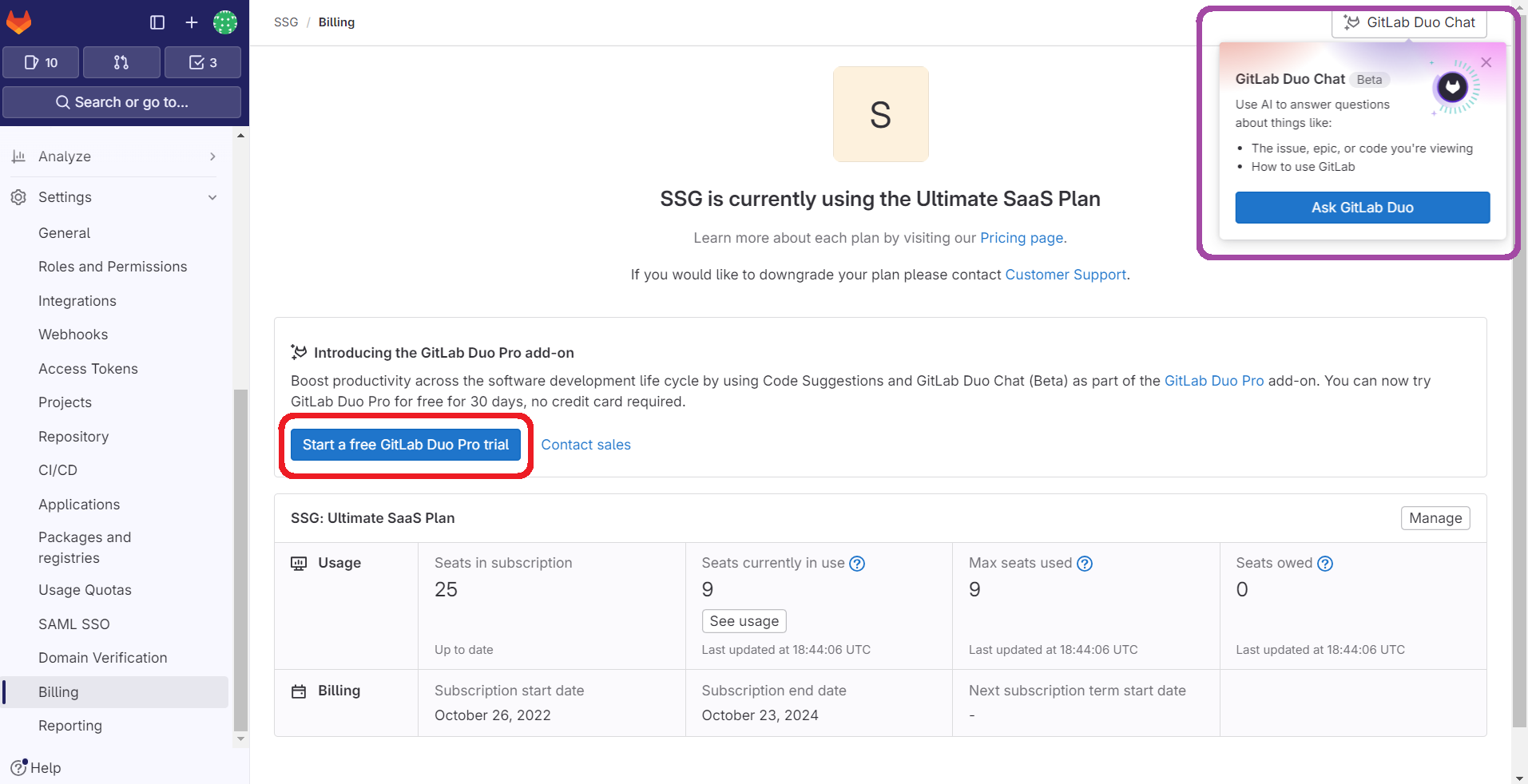The height and width of the screenshot is (784, 1528).
Task: Click the GitLab Duo Chat tanuki AI icon
Action: coord(1351,22)
